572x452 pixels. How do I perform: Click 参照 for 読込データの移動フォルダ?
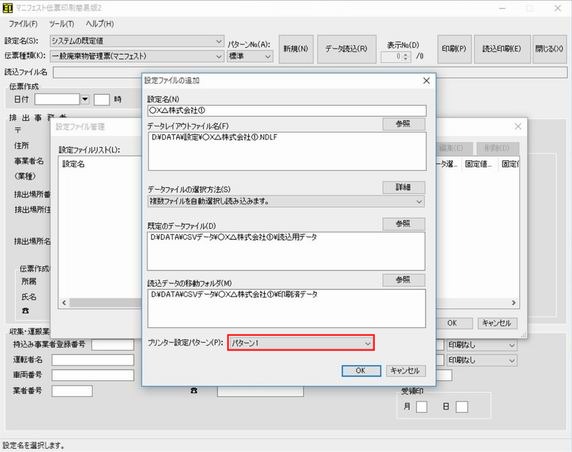(x=404, y=280)
